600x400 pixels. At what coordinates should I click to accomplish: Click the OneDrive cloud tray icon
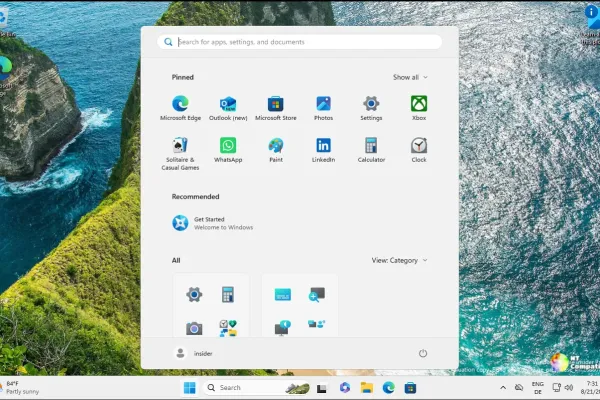(x=519, y=388)
